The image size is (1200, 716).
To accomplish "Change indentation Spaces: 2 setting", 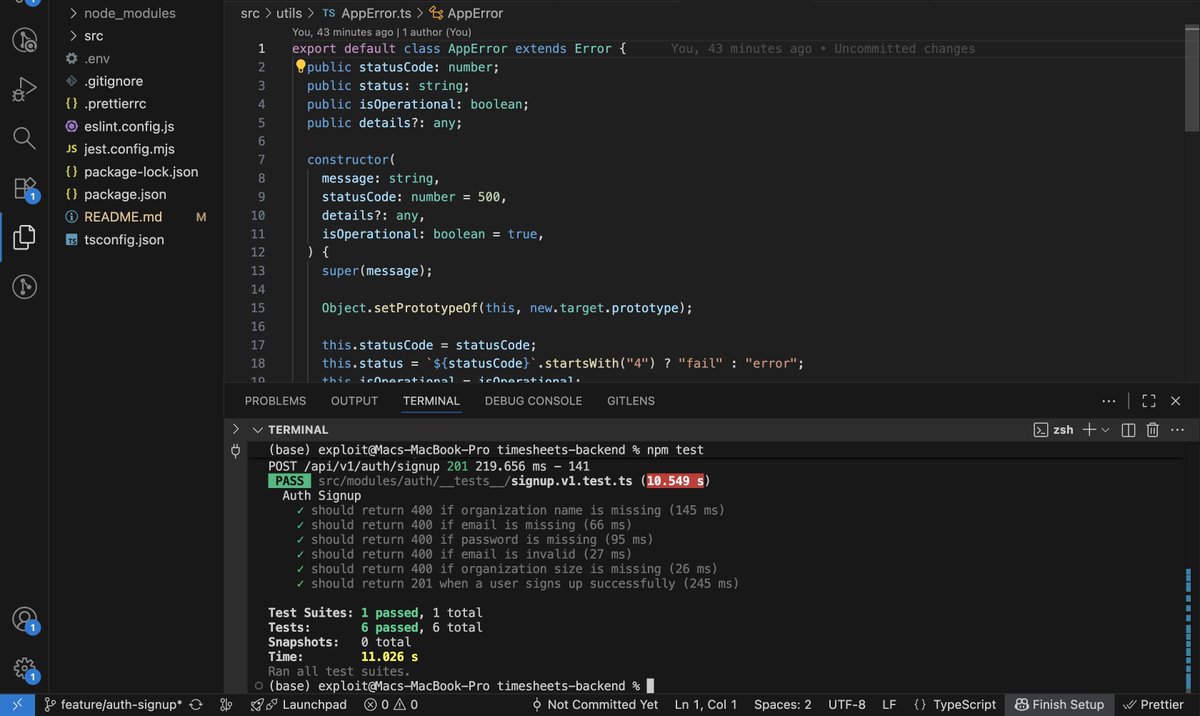I will click(x=783, y=704).
